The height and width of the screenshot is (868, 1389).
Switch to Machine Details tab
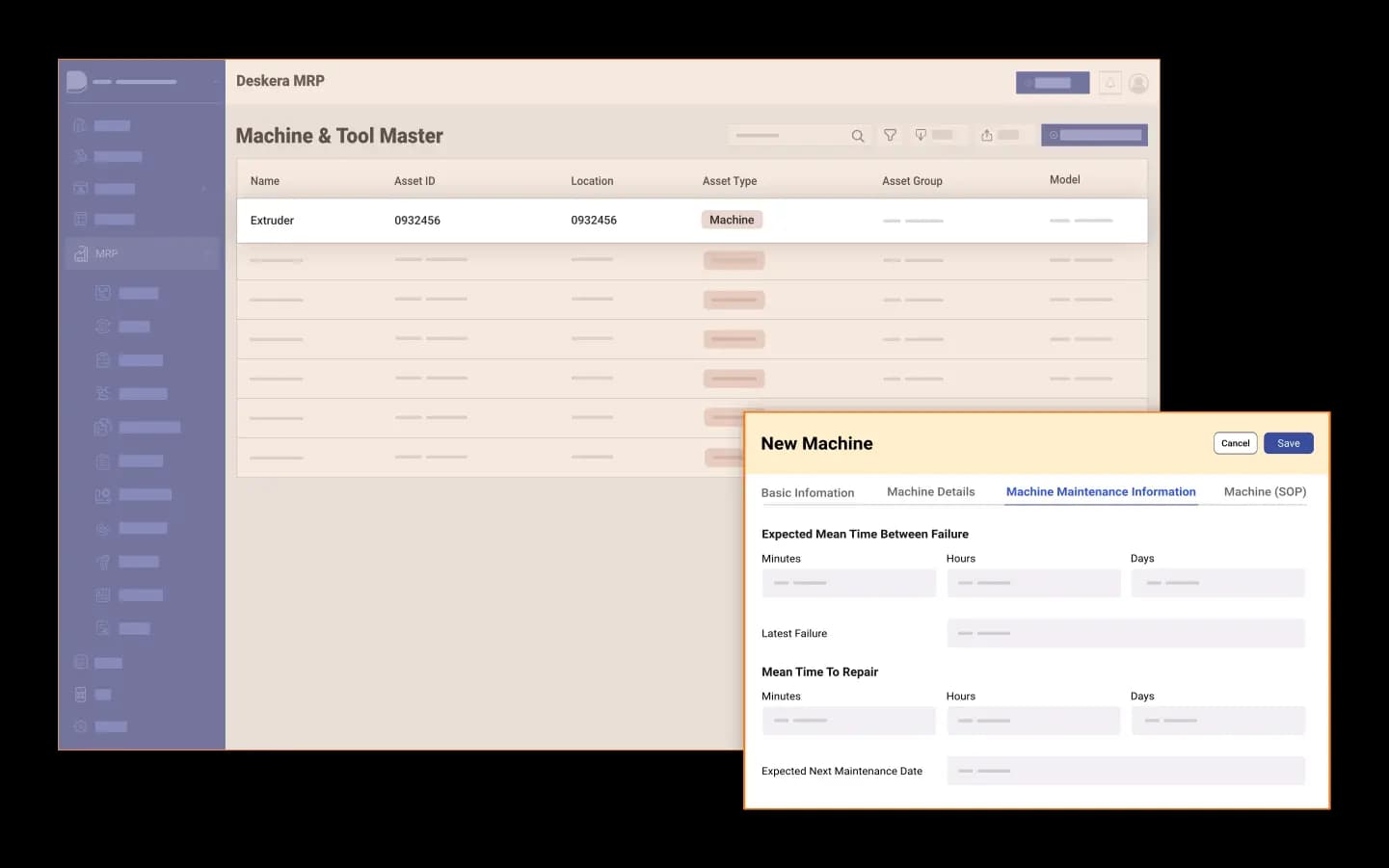point(930,491)
